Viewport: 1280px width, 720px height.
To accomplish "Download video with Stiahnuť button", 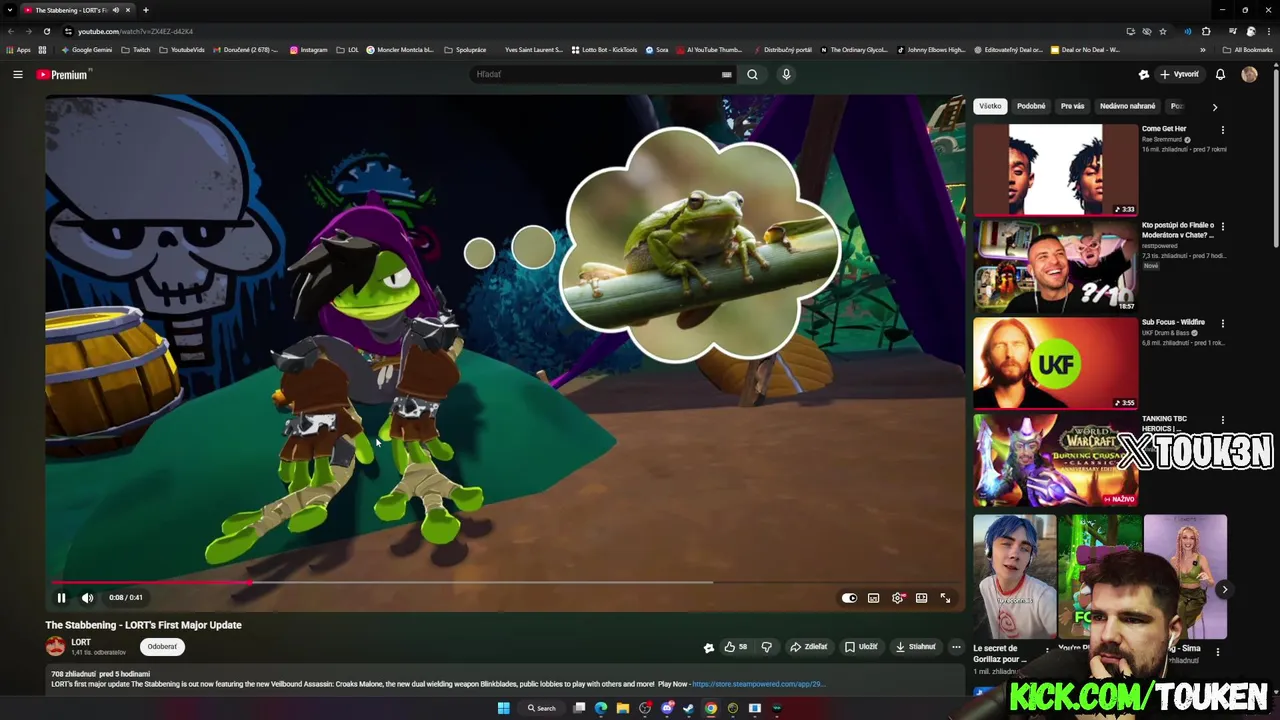I will 915,647.
